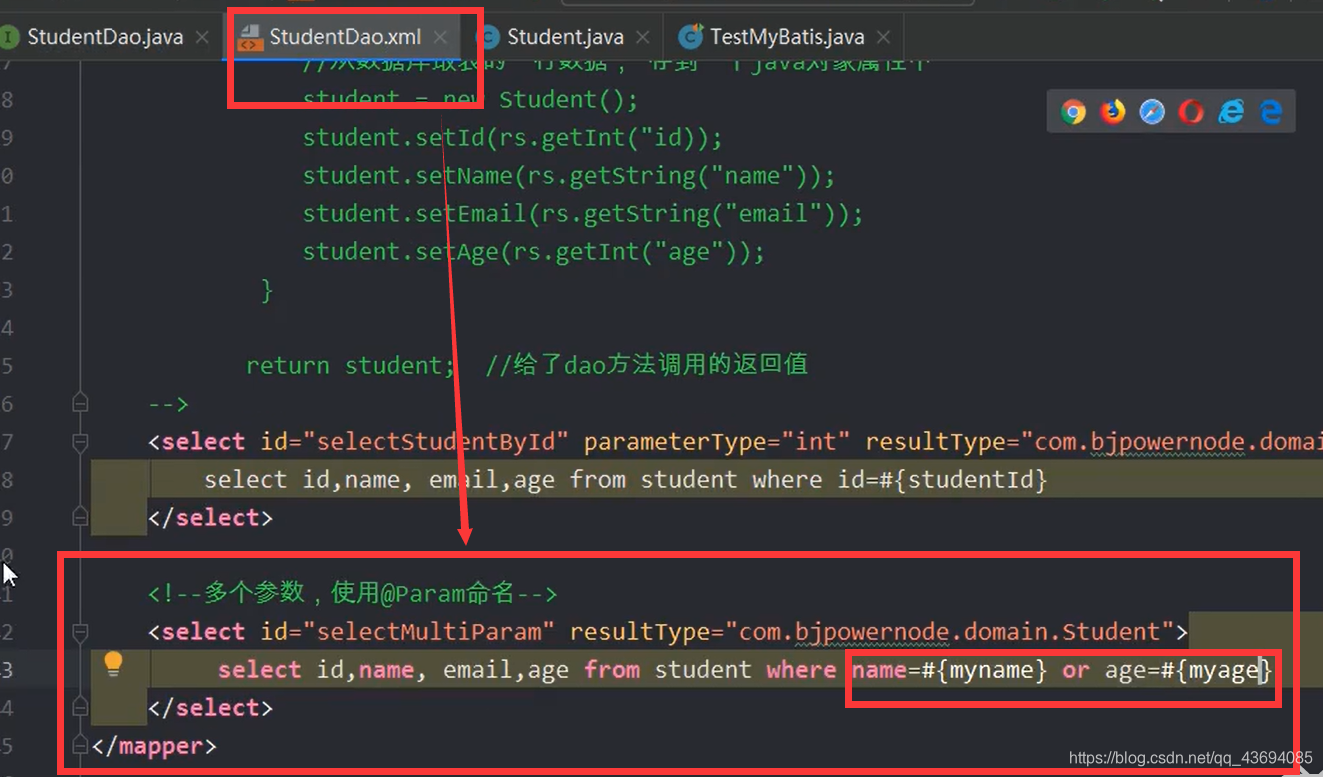Click the Student.java class file icon
The height and width of the screenshot is (777, 1323).
(x=488, y=38)
